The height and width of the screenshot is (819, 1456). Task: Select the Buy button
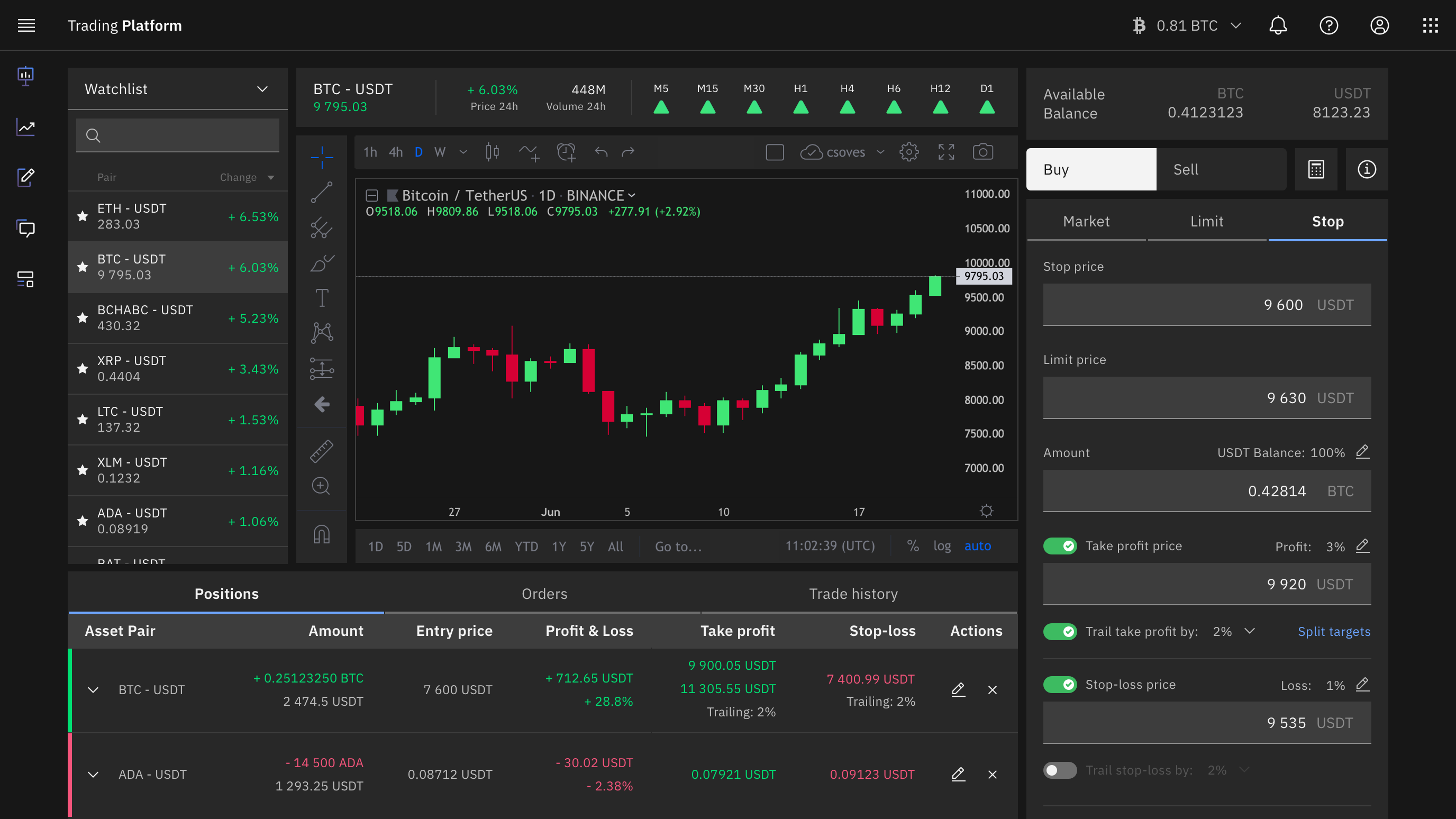pyautogui.click(x=1091, y=169)
